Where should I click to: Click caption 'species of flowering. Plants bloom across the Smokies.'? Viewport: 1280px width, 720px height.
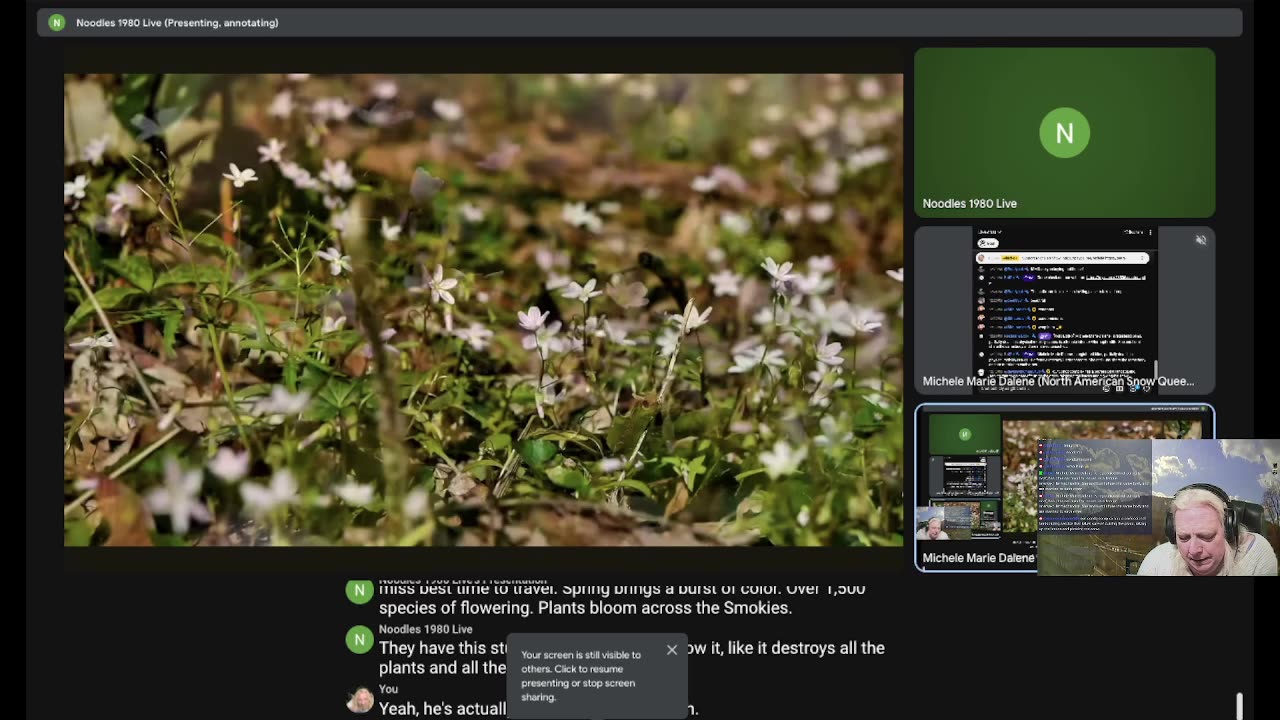[585, 608]
